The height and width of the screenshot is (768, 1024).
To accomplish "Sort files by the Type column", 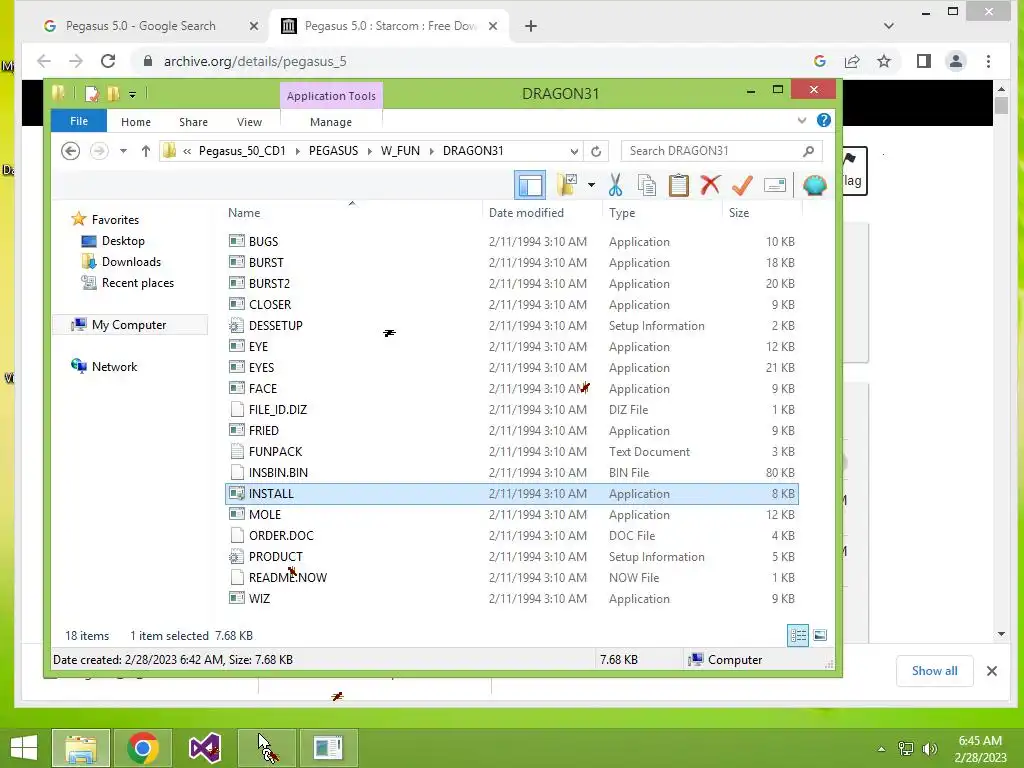I will pos(662,213).
